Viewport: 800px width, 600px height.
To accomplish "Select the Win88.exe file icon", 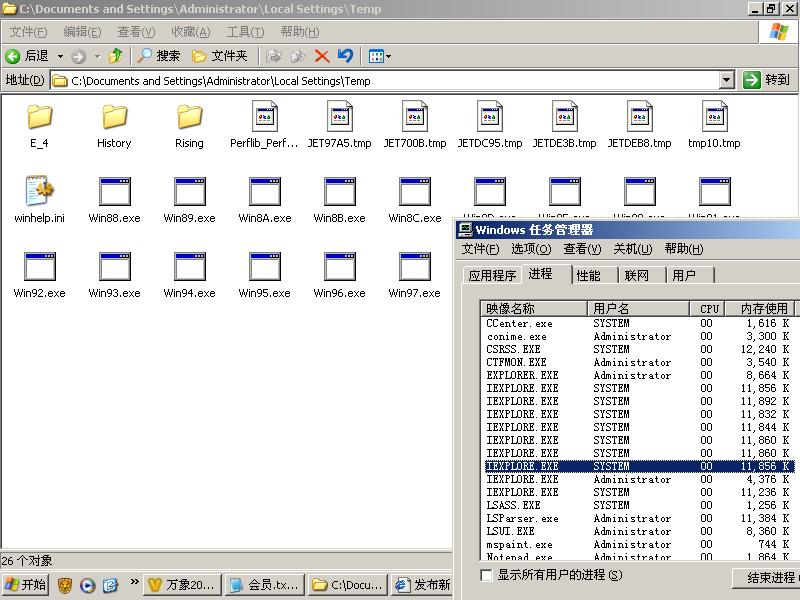I will (x=114, y=192).
